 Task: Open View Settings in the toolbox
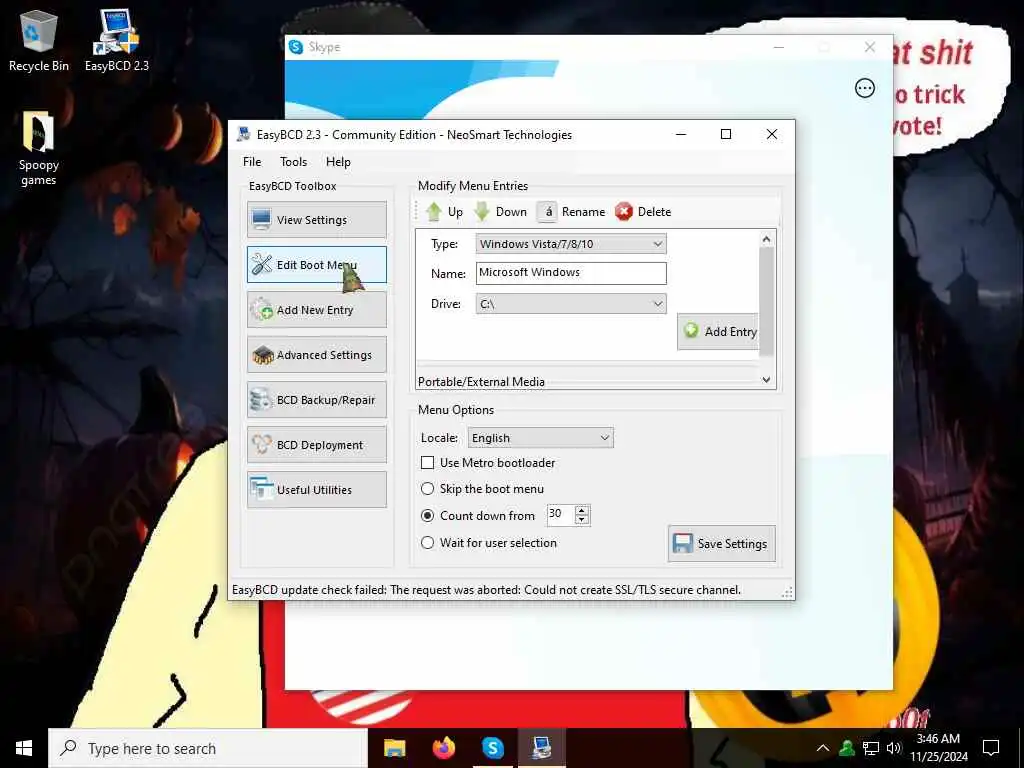(x=317, y=219)
